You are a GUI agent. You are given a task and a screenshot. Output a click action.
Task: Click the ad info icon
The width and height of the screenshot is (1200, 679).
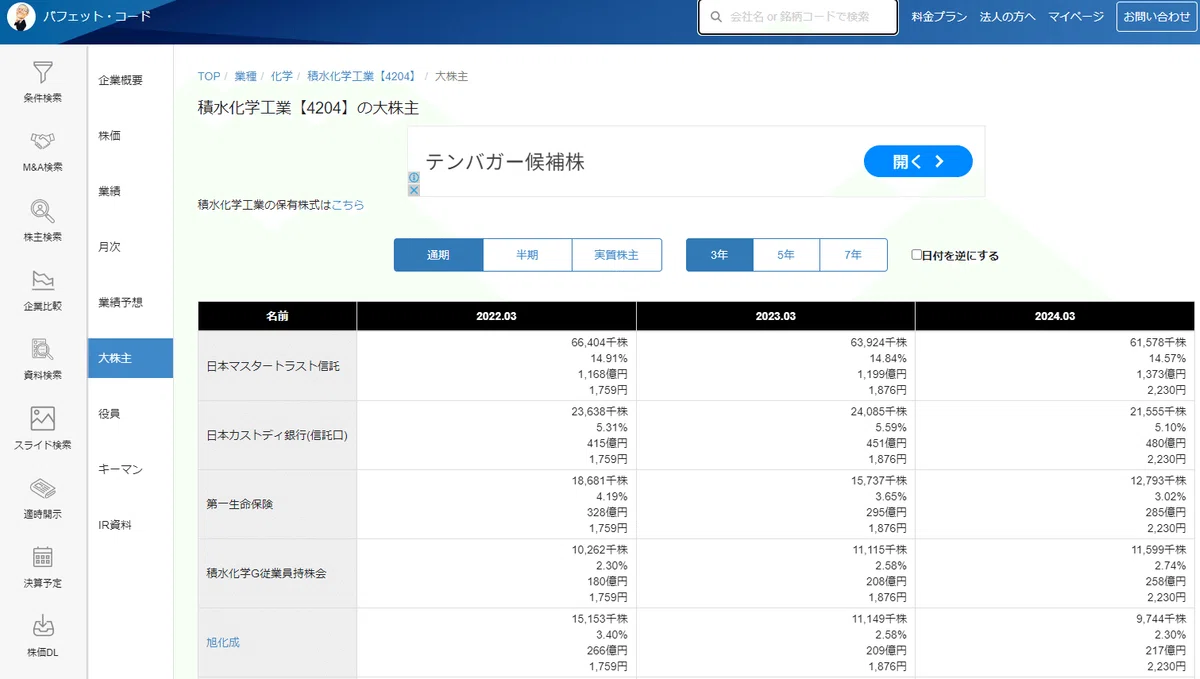[414, 178]
